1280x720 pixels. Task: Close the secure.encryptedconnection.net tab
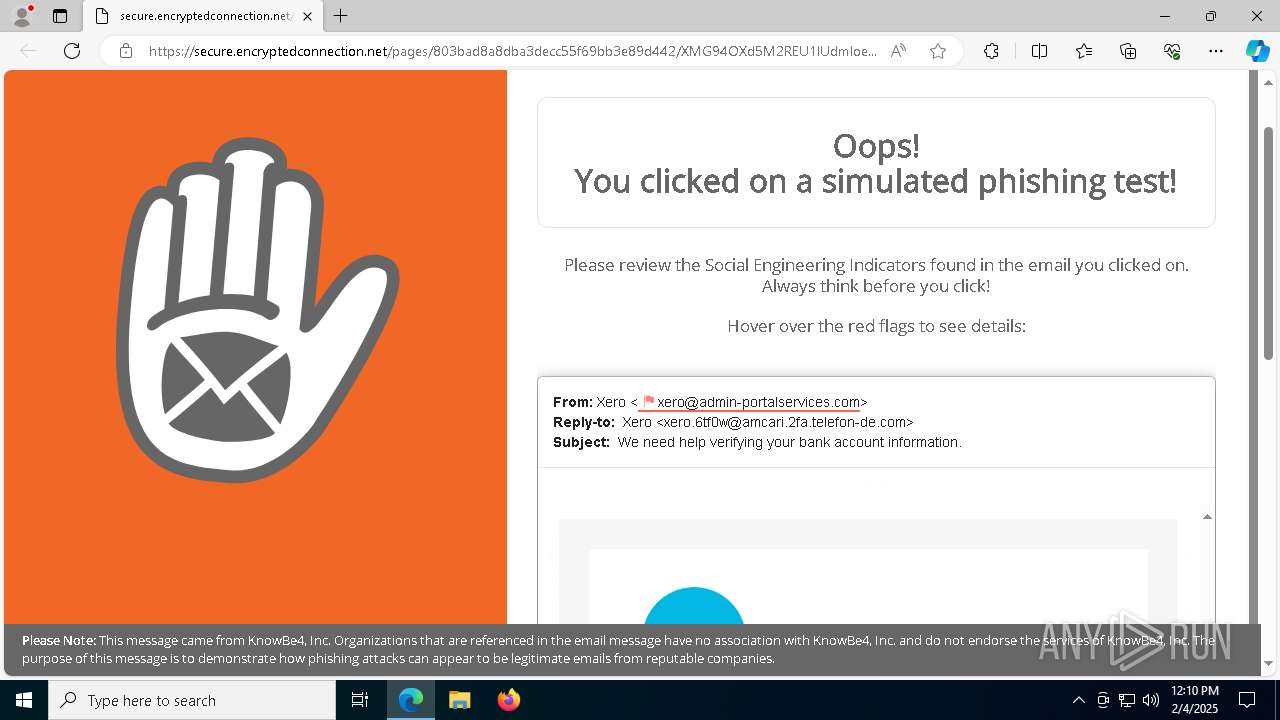pyautogui.click(x=307, y=16)
